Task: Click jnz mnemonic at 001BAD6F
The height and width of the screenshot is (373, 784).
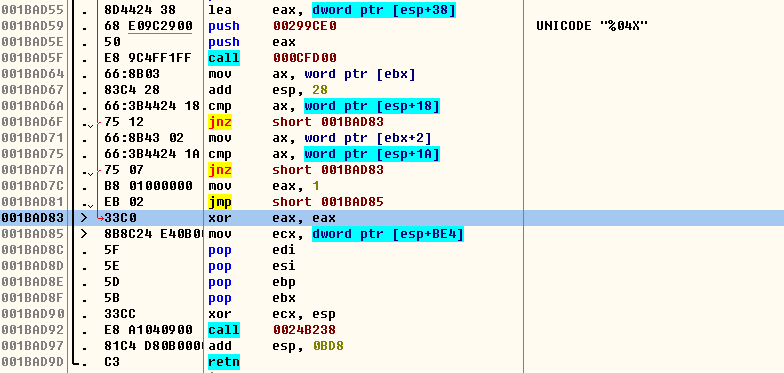Action: click(x=220, y=122)
